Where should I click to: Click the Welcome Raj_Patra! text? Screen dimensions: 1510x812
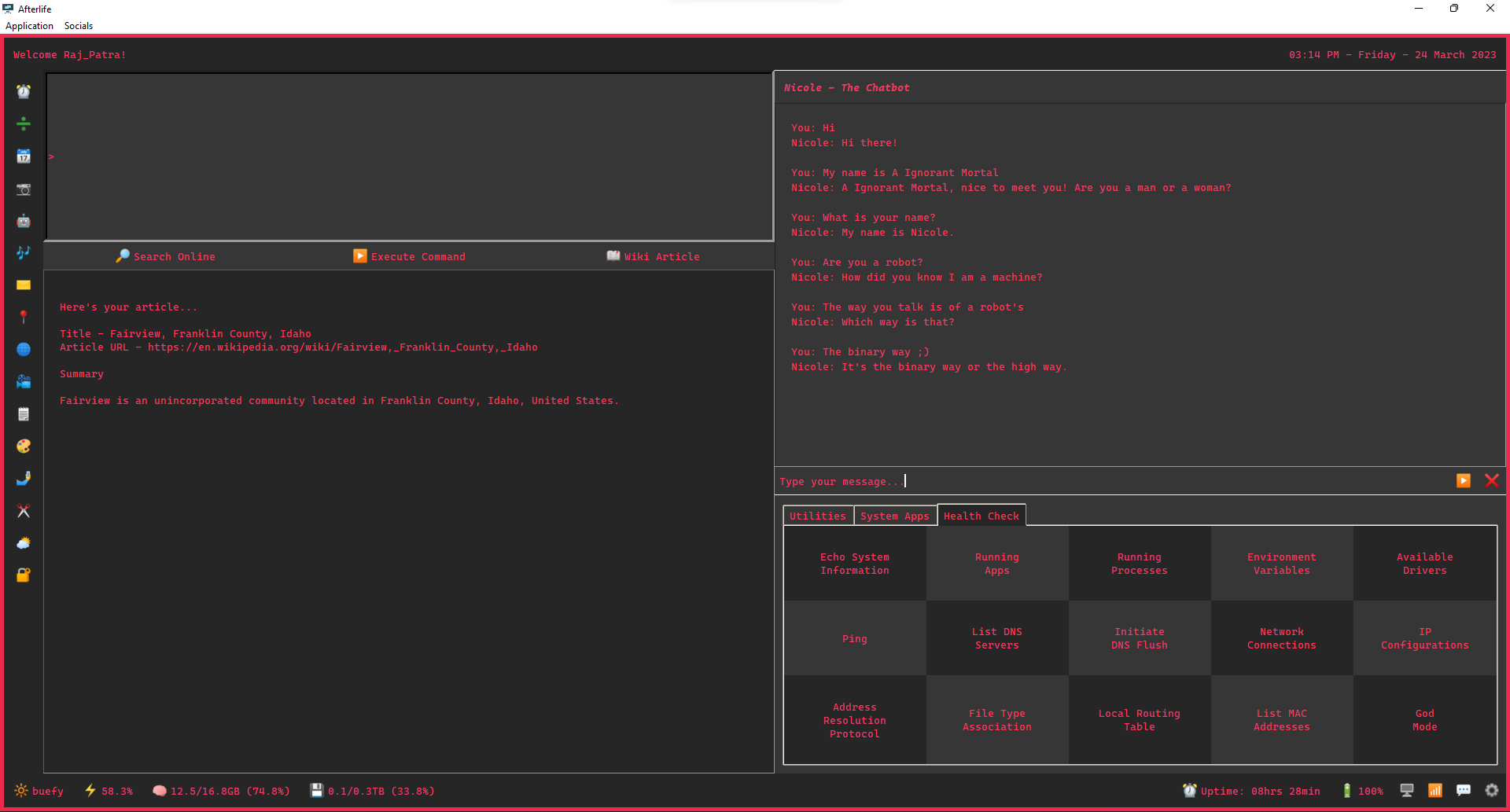point(69,55)
